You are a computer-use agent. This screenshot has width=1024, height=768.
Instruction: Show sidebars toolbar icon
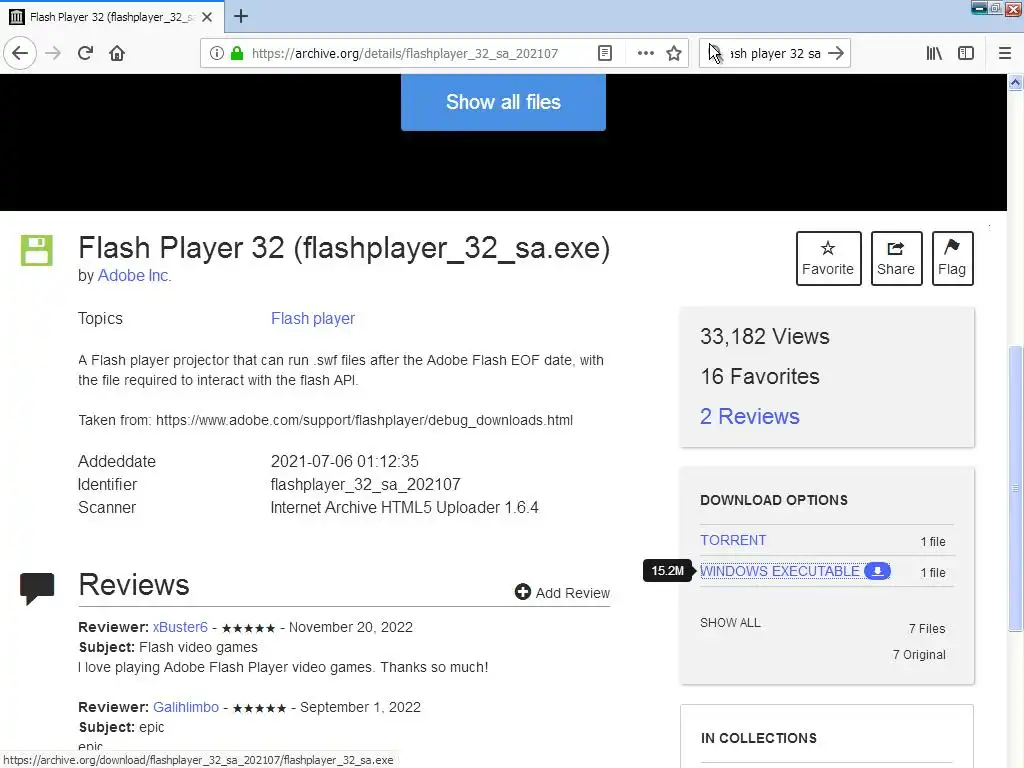coord(966,53)
